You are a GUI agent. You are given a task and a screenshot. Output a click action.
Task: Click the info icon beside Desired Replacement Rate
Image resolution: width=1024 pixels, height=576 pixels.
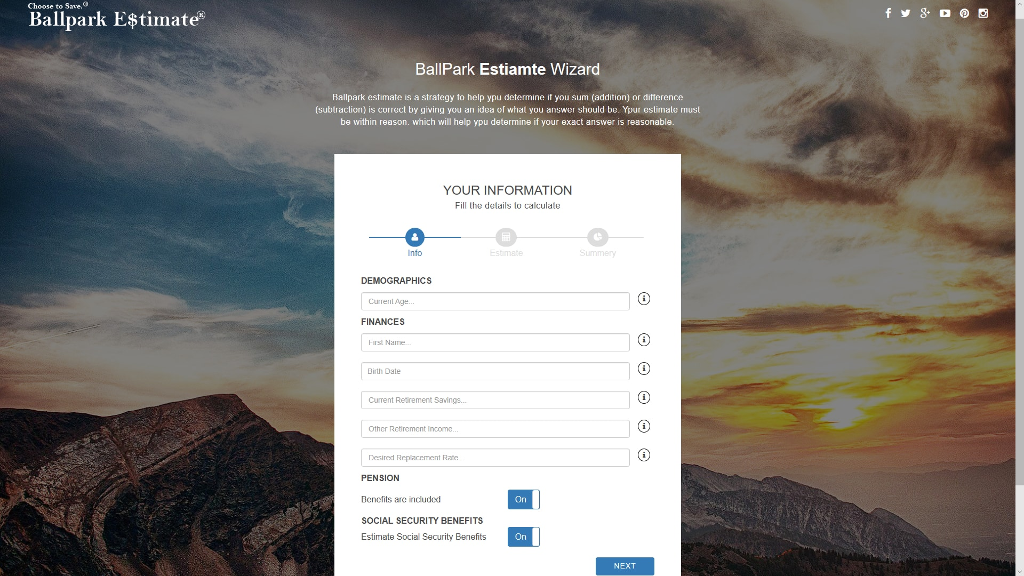click(x=644, y=455)
